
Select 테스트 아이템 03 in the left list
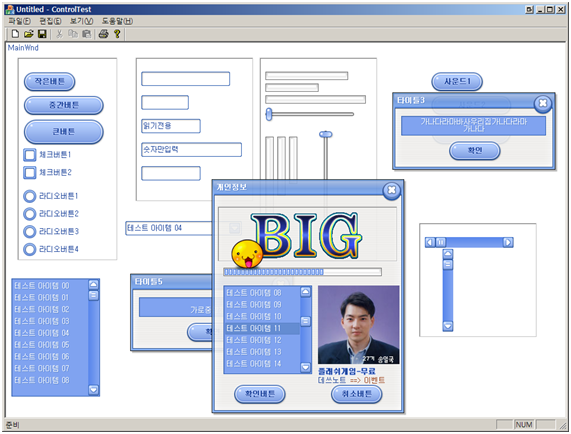pyautogui.click(x=51, y=321)
